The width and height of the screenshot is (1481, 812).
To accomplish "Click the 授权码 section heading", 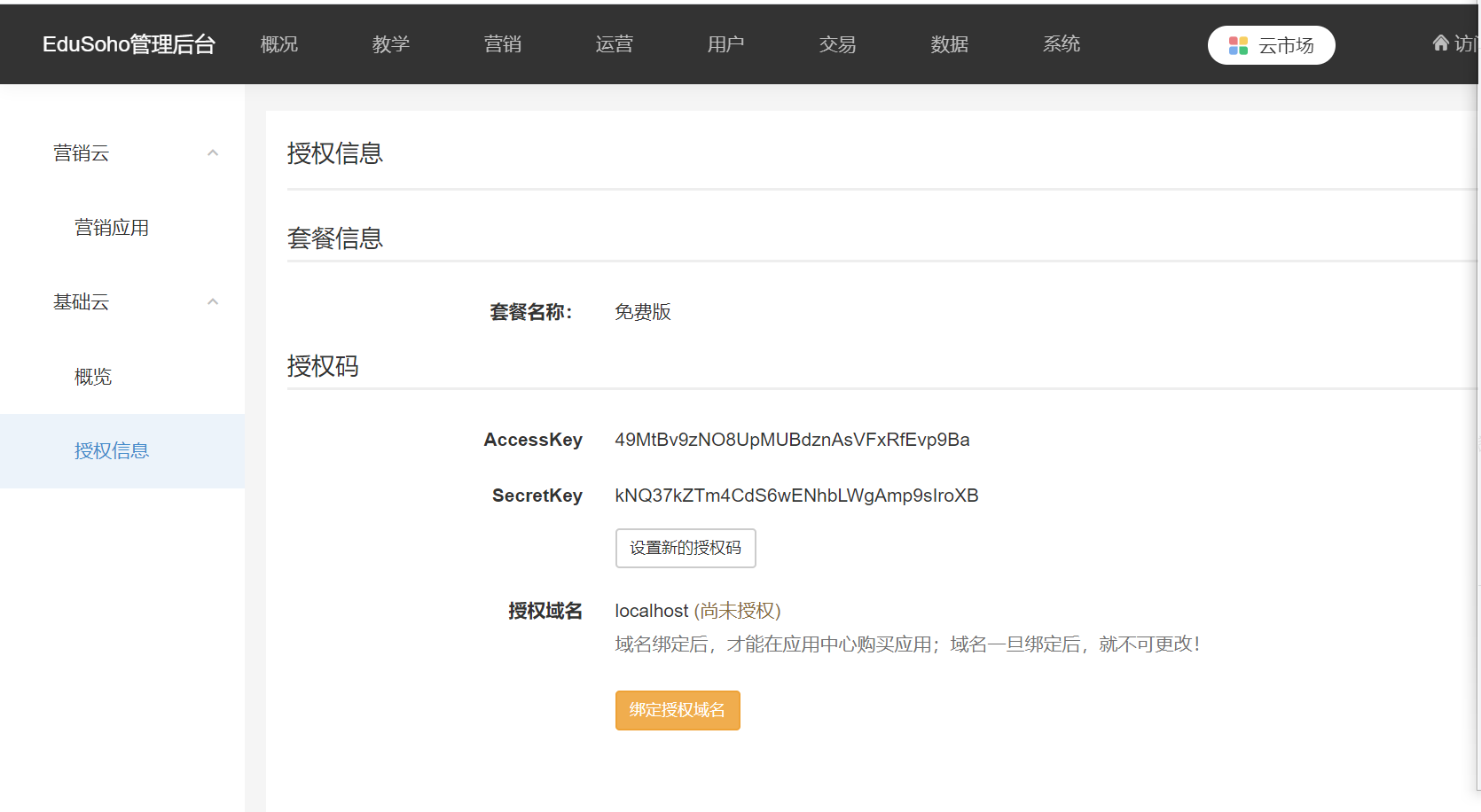I will [323, 366].
